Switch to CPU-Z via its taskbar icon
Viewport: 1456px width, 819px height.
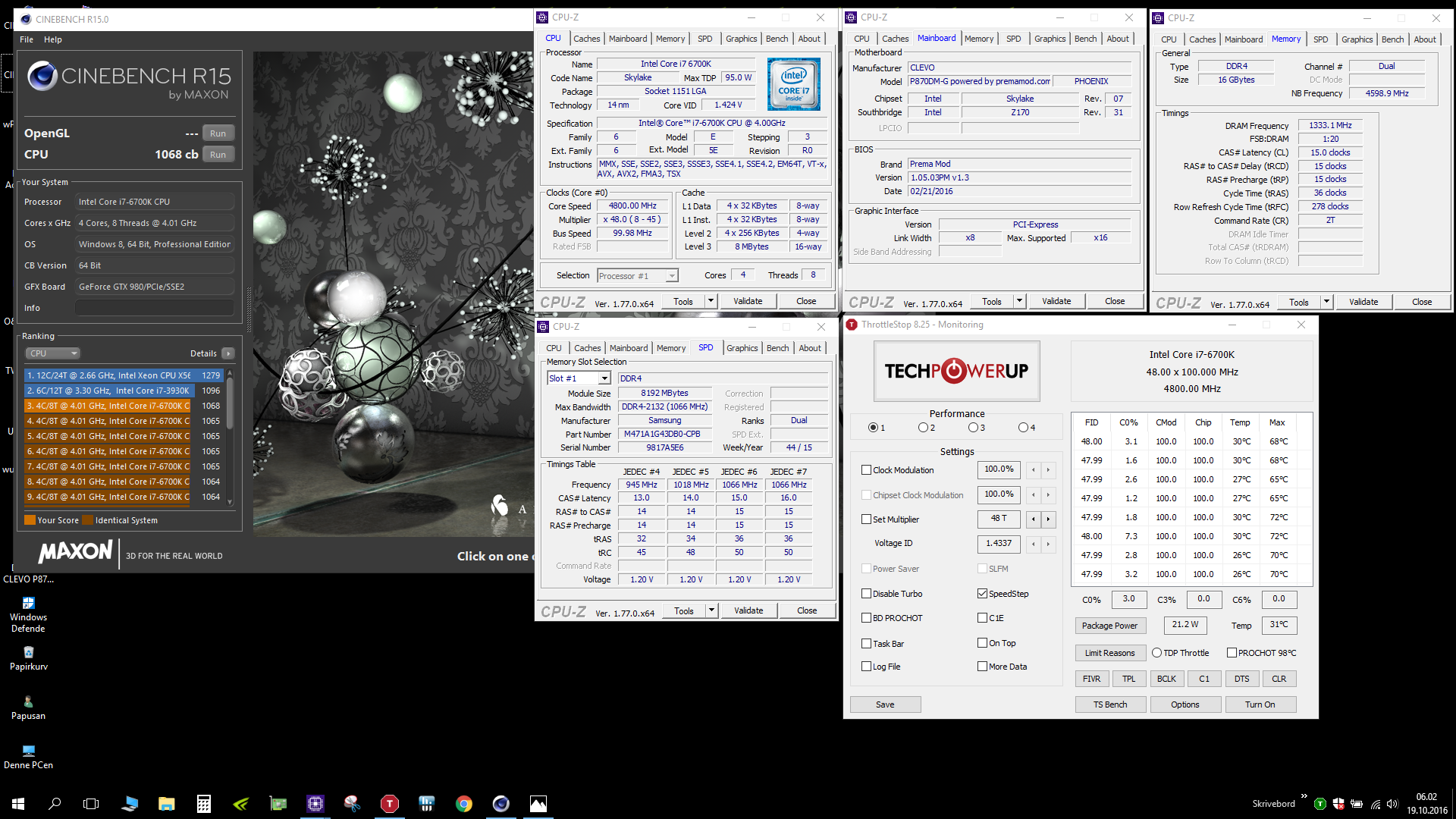315,804
